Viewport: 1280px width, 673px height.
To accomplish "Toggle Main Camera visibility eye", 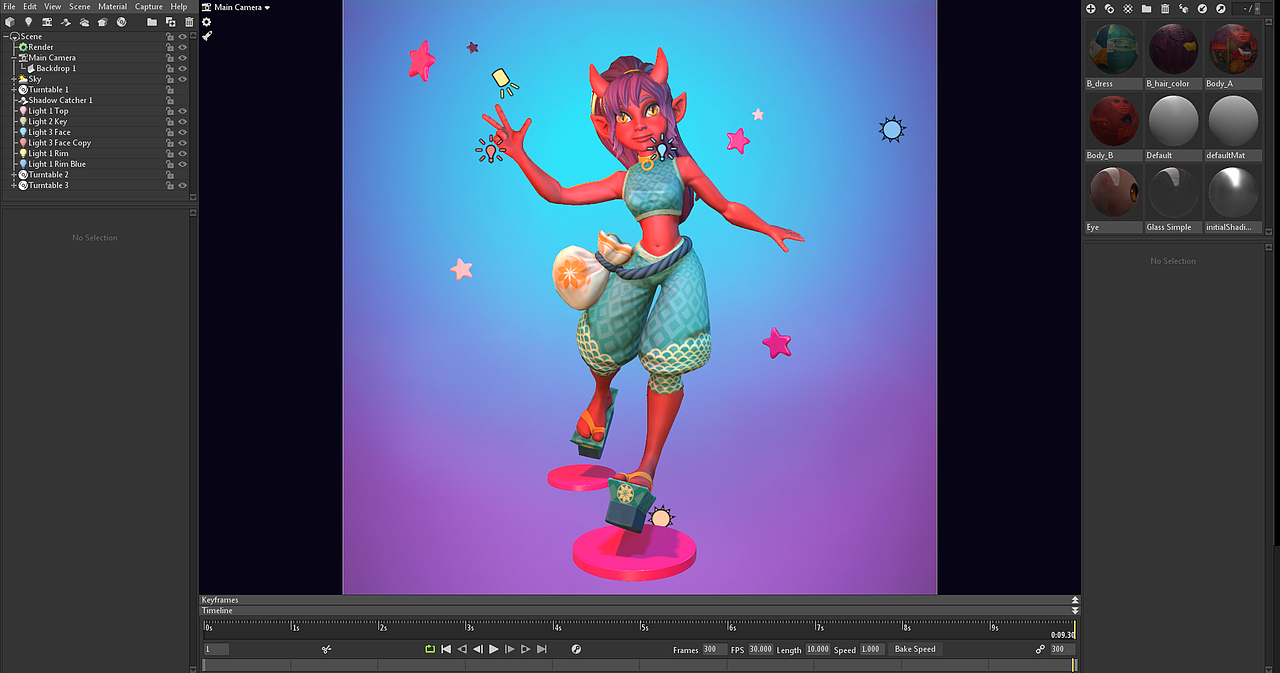I will [182, 58].
